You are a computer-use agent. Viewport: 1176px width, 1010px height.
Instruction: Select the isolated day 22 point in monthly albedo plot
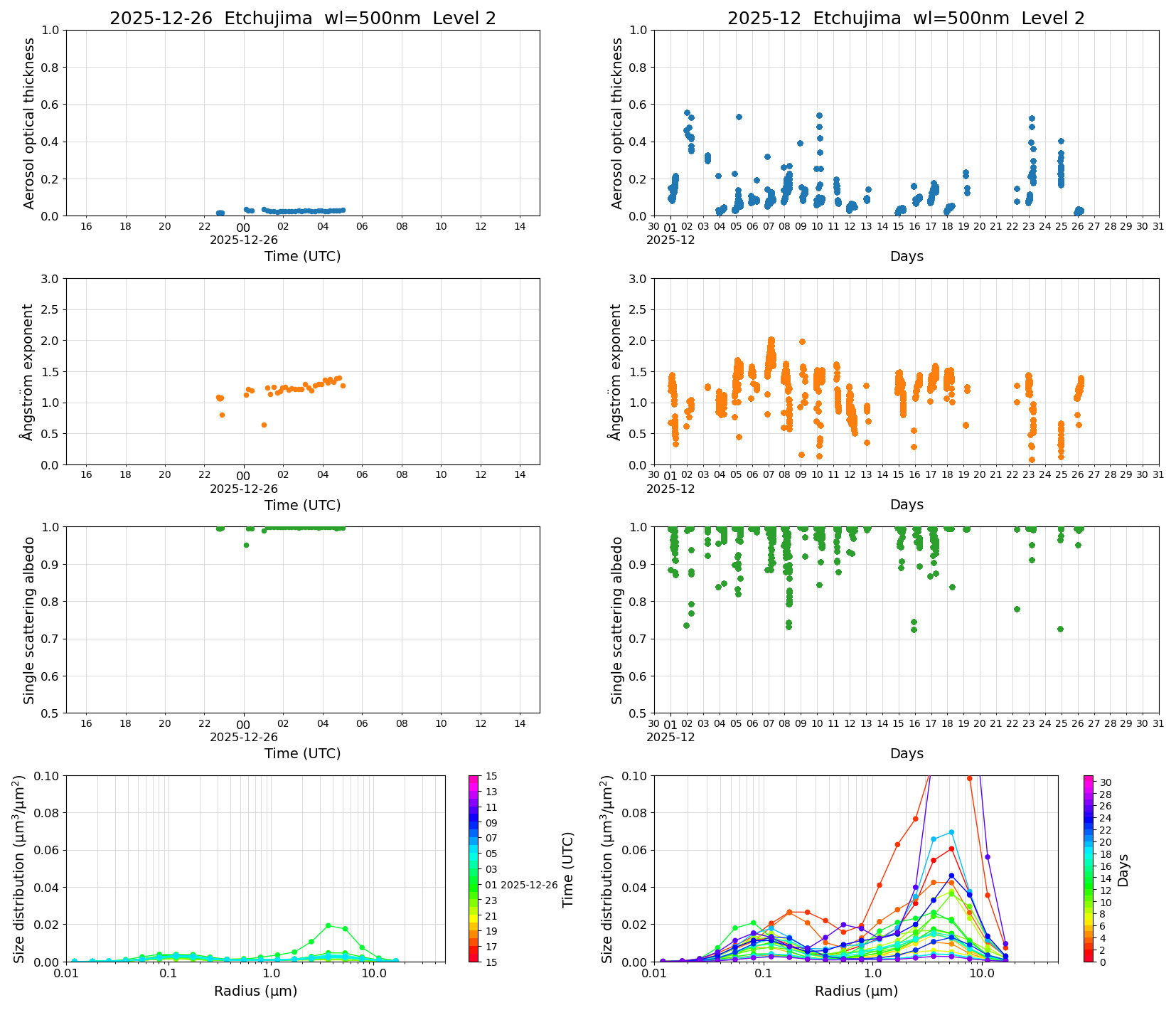click(x=1017, y=609)
